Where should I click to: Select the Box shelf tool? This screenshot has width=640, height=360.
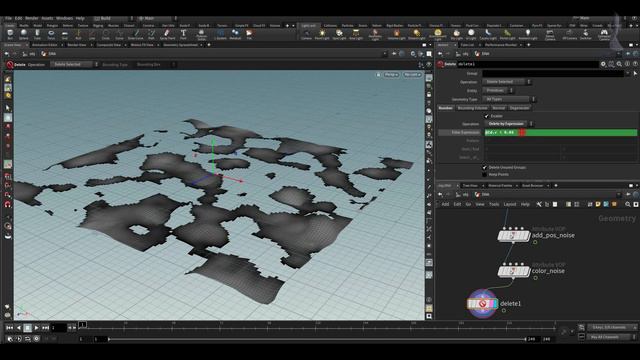tap(10, 34)
